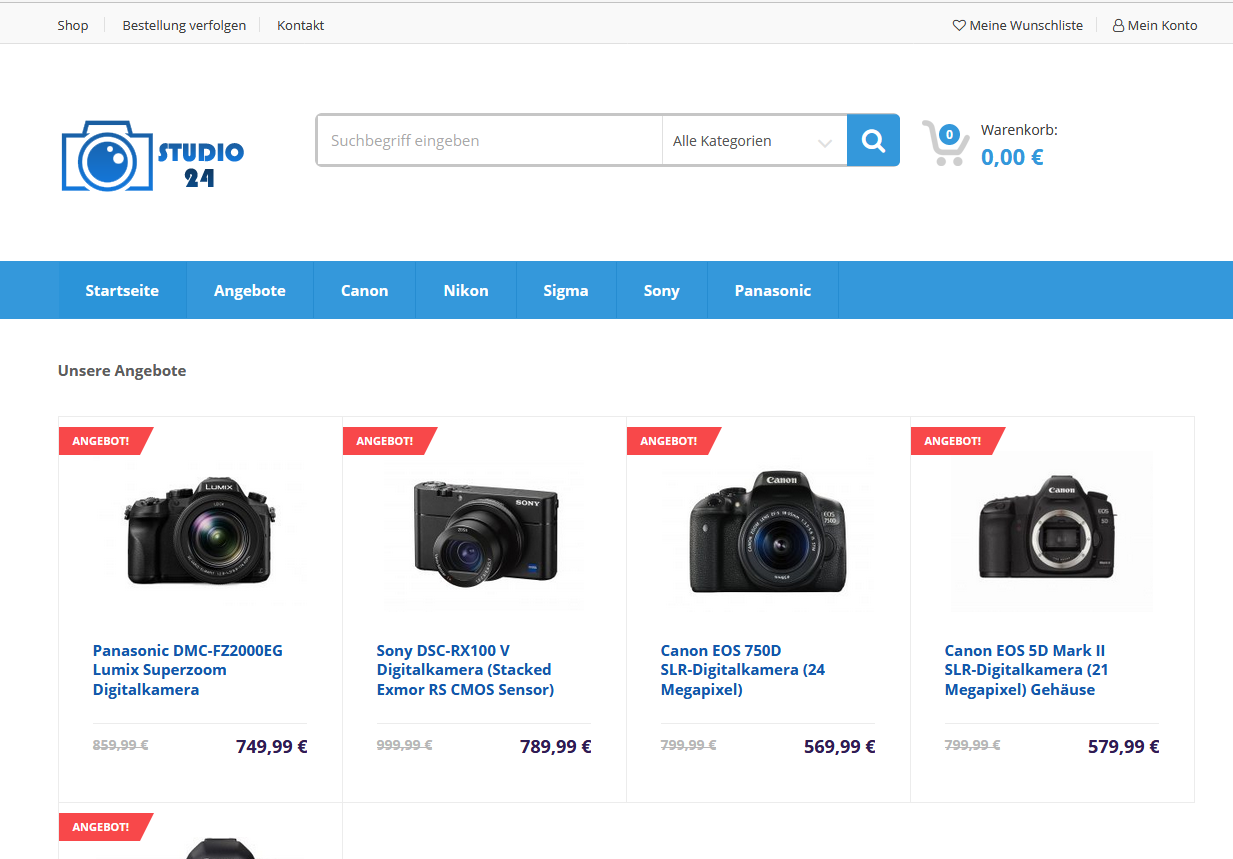The image size is (1233, 859).
Task: Click the user account icon
Action: pos(1118,26)
